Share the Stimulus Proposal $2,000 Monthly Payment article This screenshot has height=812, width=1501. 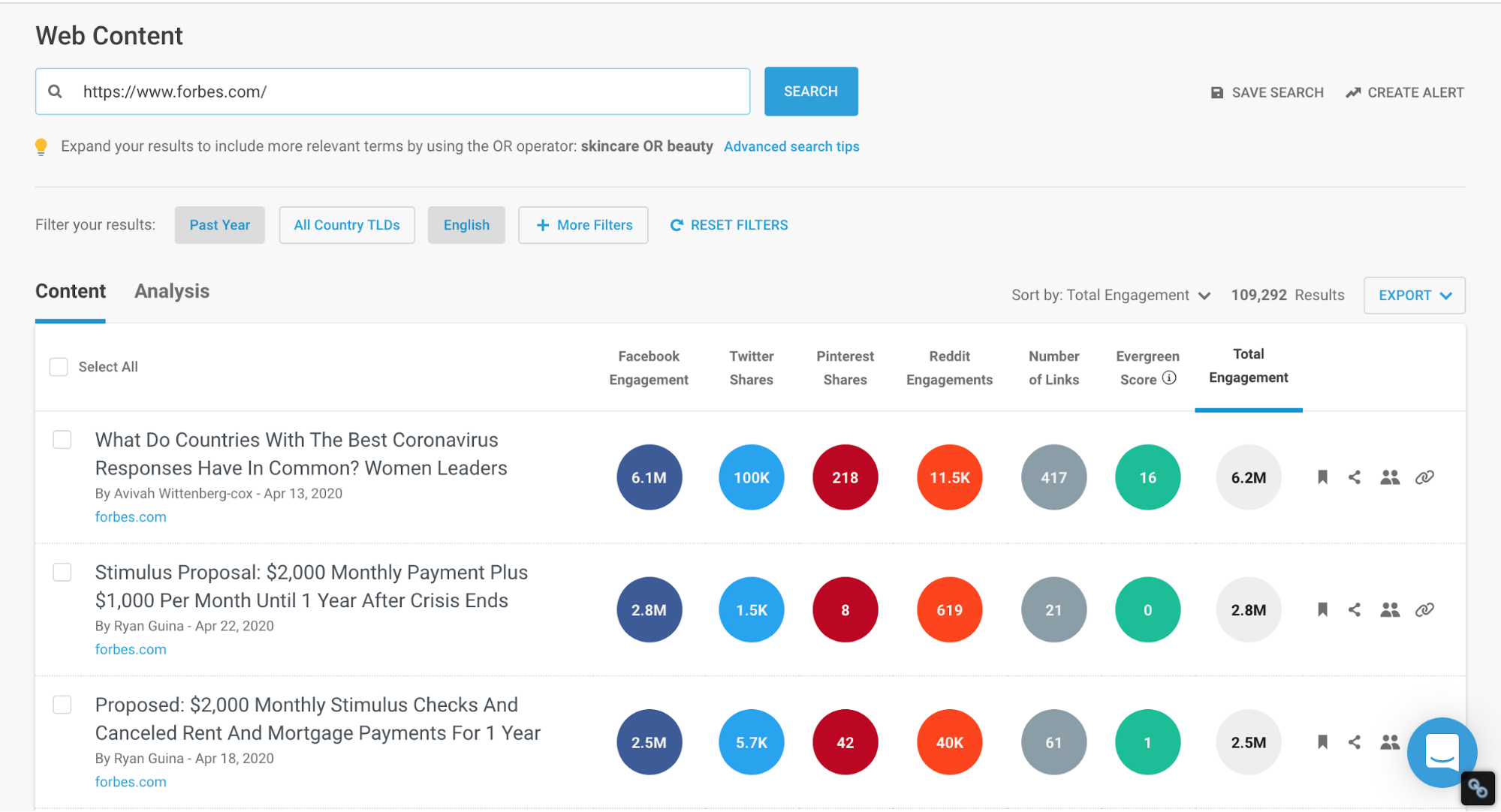(1355, 609)
